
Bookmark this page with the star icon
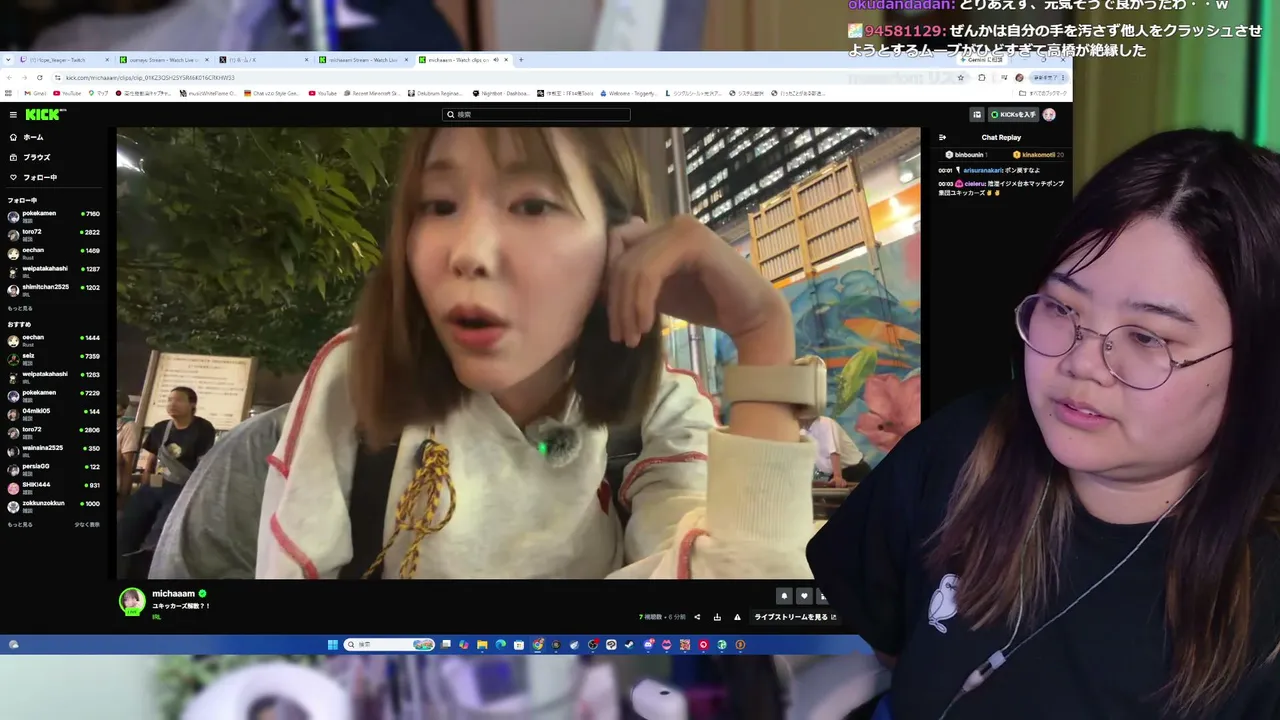click(961, 77)
